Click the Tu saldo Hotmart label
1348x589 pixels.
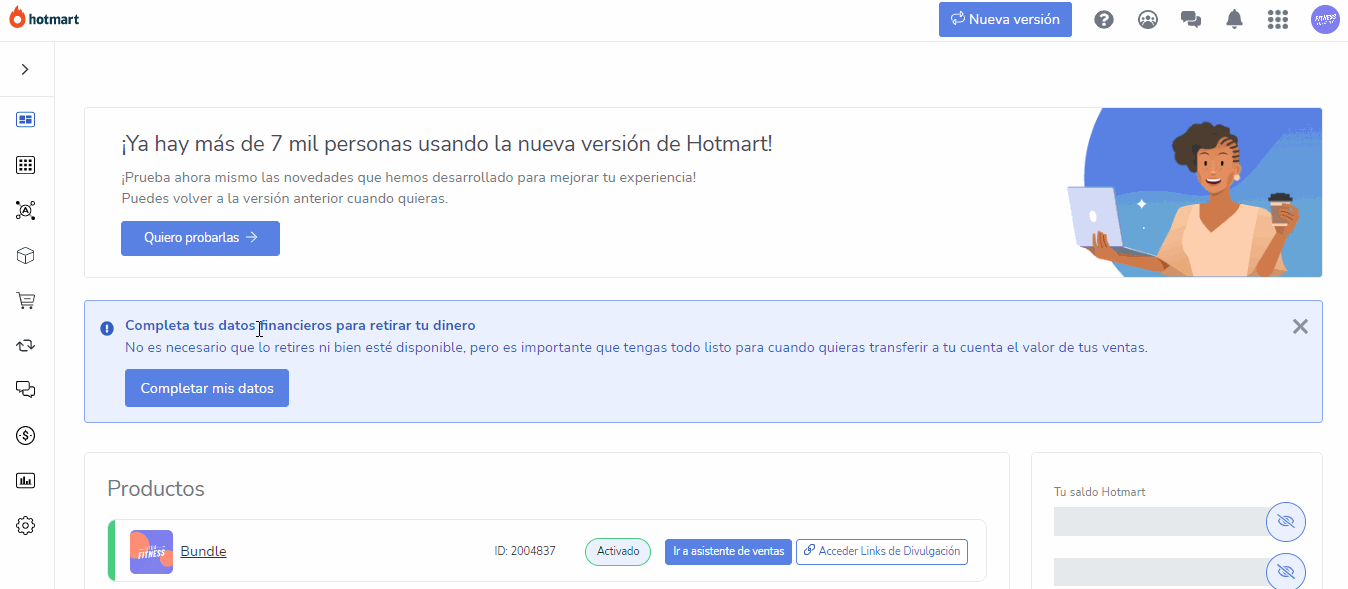(1100, 492)
